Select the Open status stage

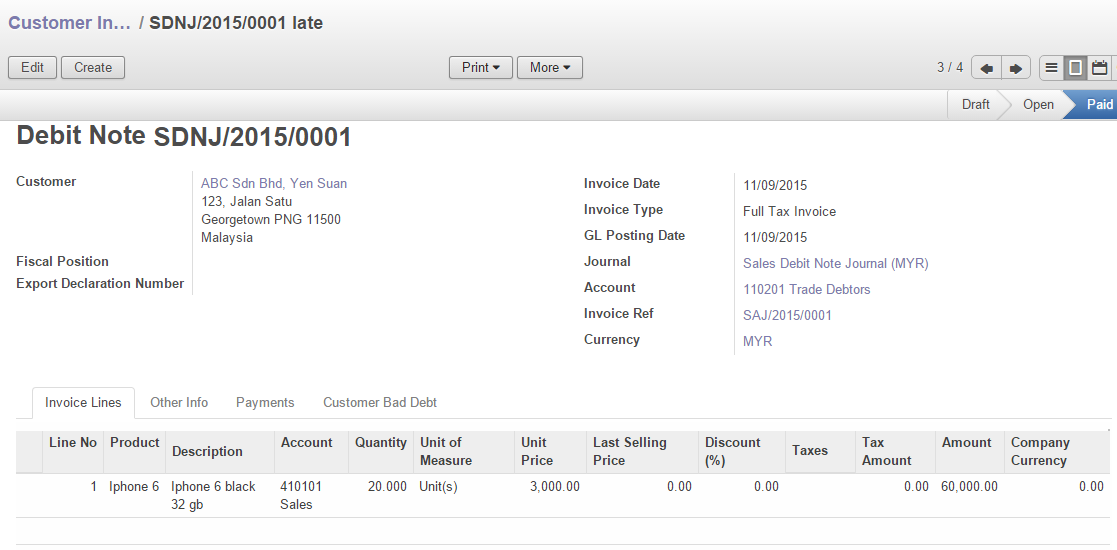pos(1038,105)
